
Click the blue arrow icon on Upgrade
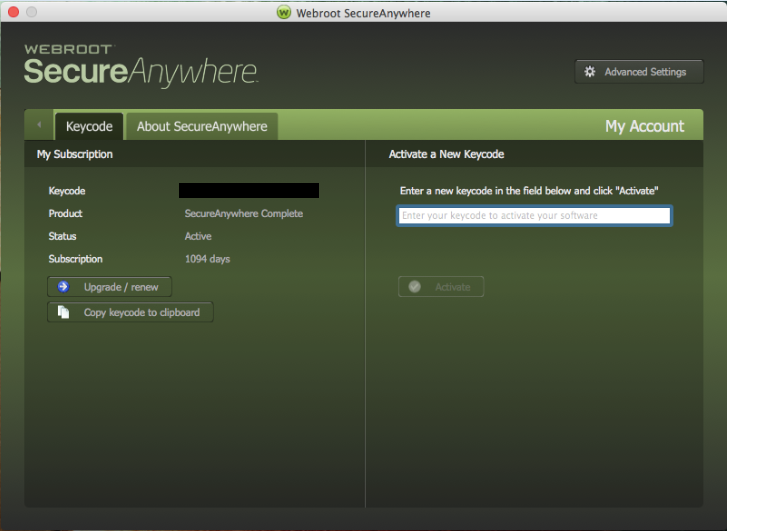63,287
